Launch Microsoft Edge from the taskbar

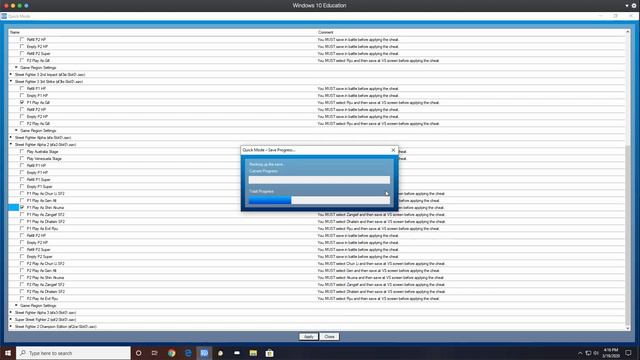tap(188, 353)
